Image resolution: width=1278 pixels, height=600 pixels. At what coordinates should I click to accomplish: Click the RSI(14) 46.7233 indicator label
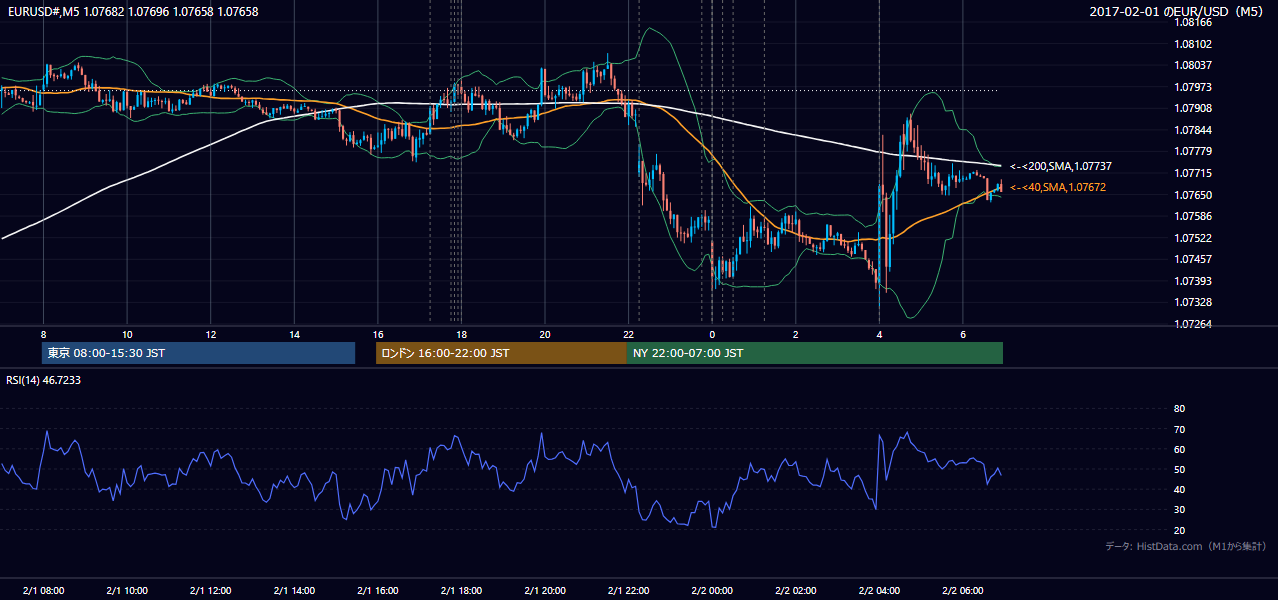[44, 380]
